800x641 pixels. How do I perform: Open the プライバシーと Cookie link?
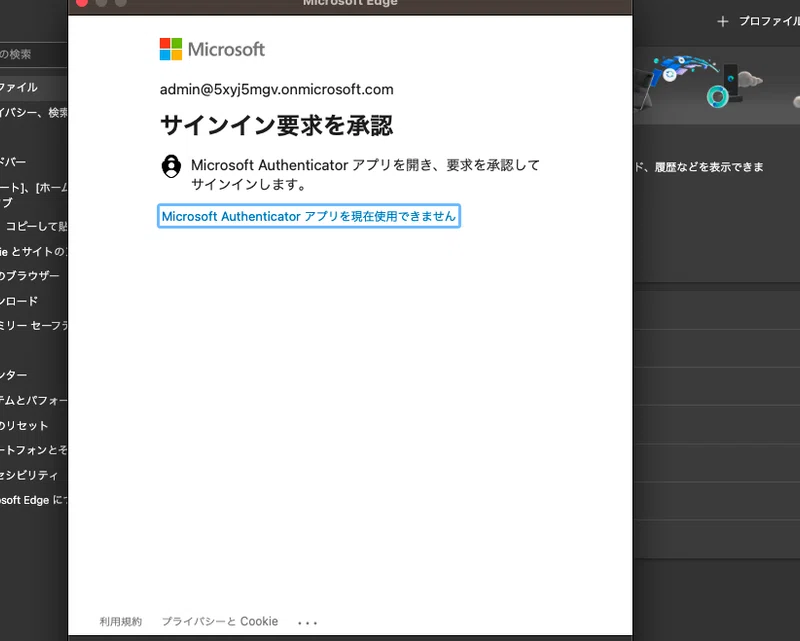click(x=220, y=621)
